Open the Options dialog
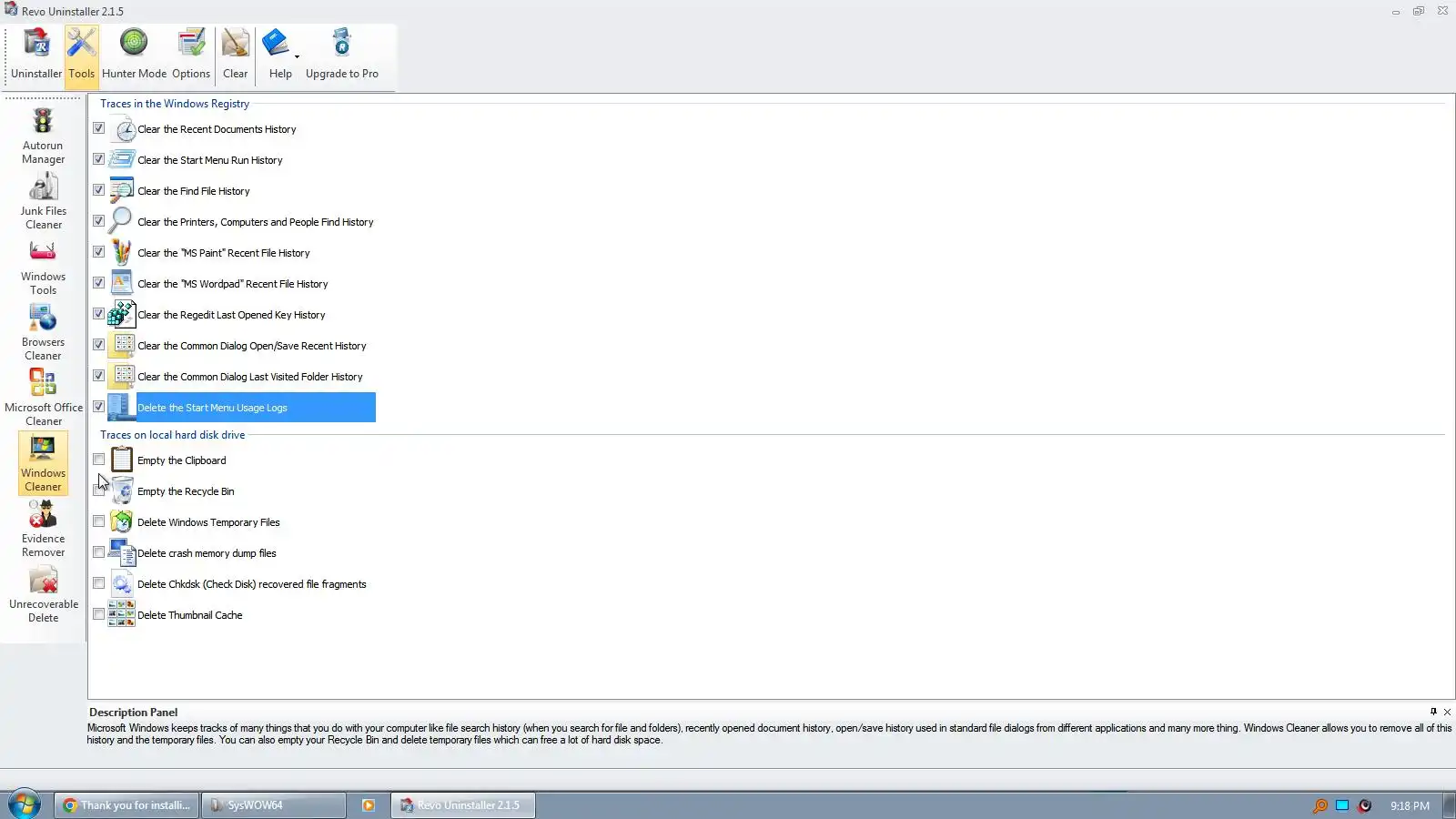The image size is (1456, 819). [x=191, y=55]
